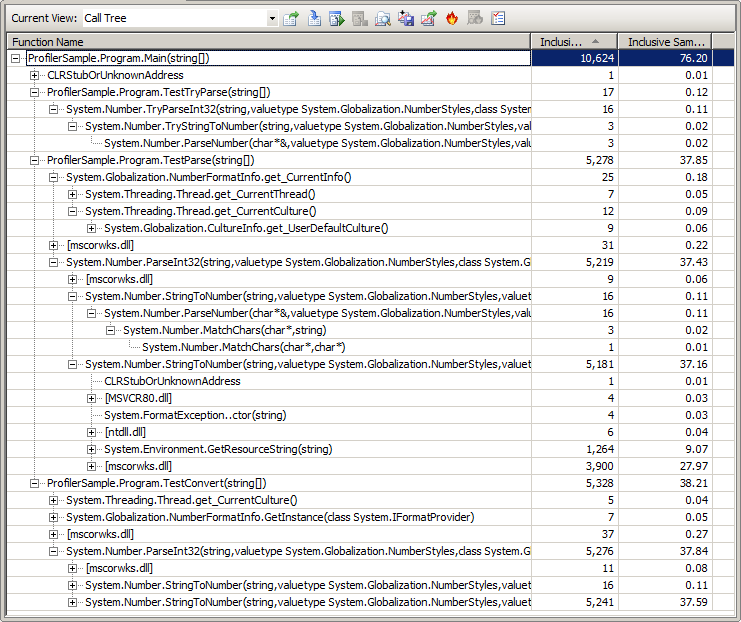Viewport: 741px width, 622px height.
Task: Expand the CLRStubOrUnknownAddress node directly under Main
Action: pos(34,76)
